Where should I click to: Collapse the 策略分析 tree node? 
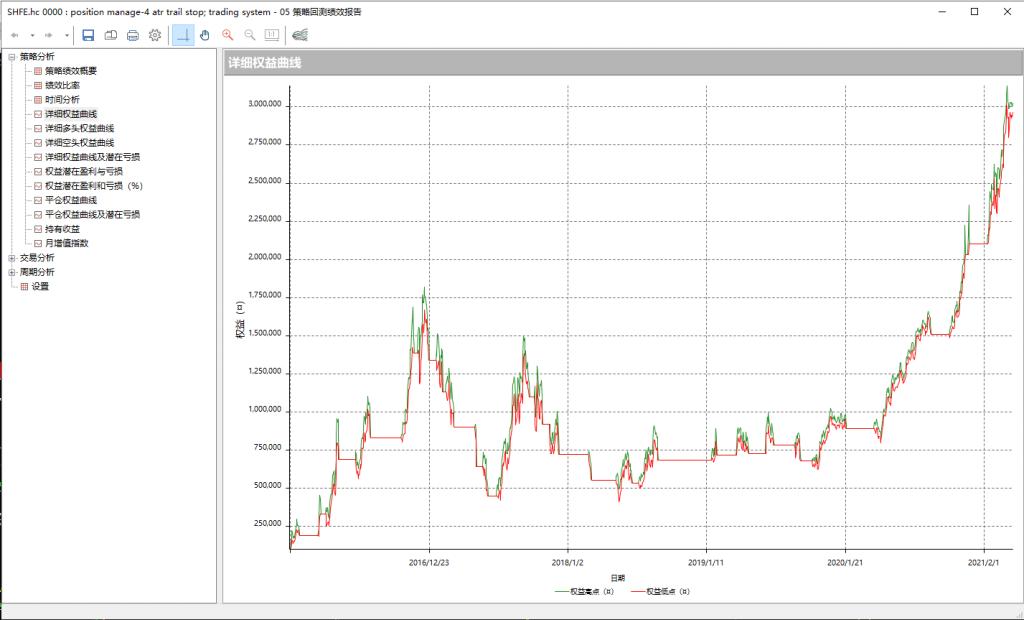click(12, 57)
